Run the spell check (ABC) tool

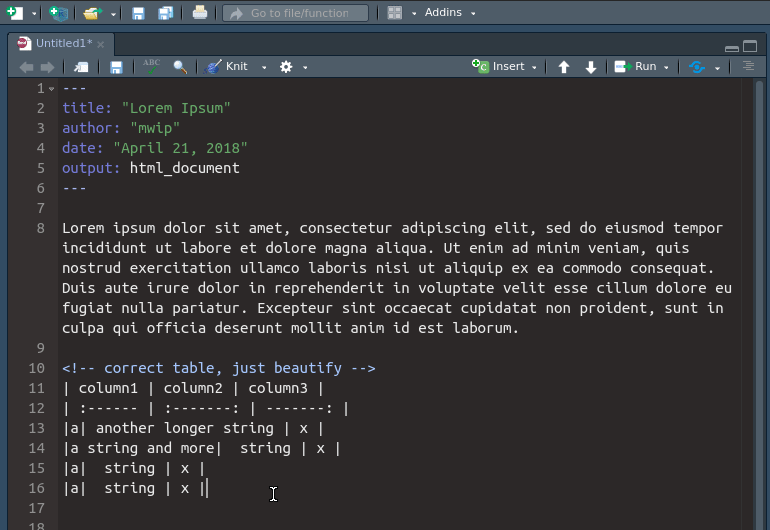point(151,66)
